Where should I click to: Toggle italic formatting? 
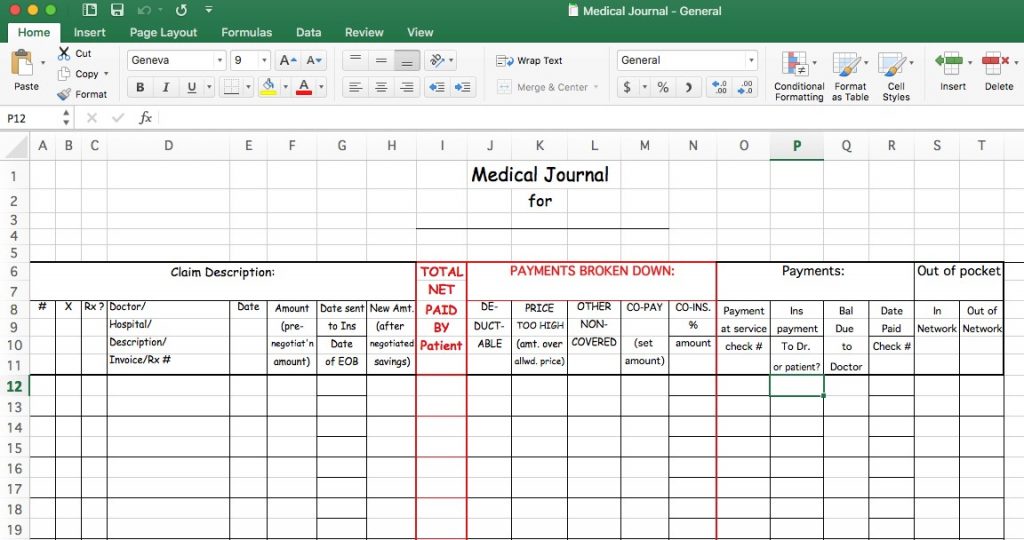165,87
